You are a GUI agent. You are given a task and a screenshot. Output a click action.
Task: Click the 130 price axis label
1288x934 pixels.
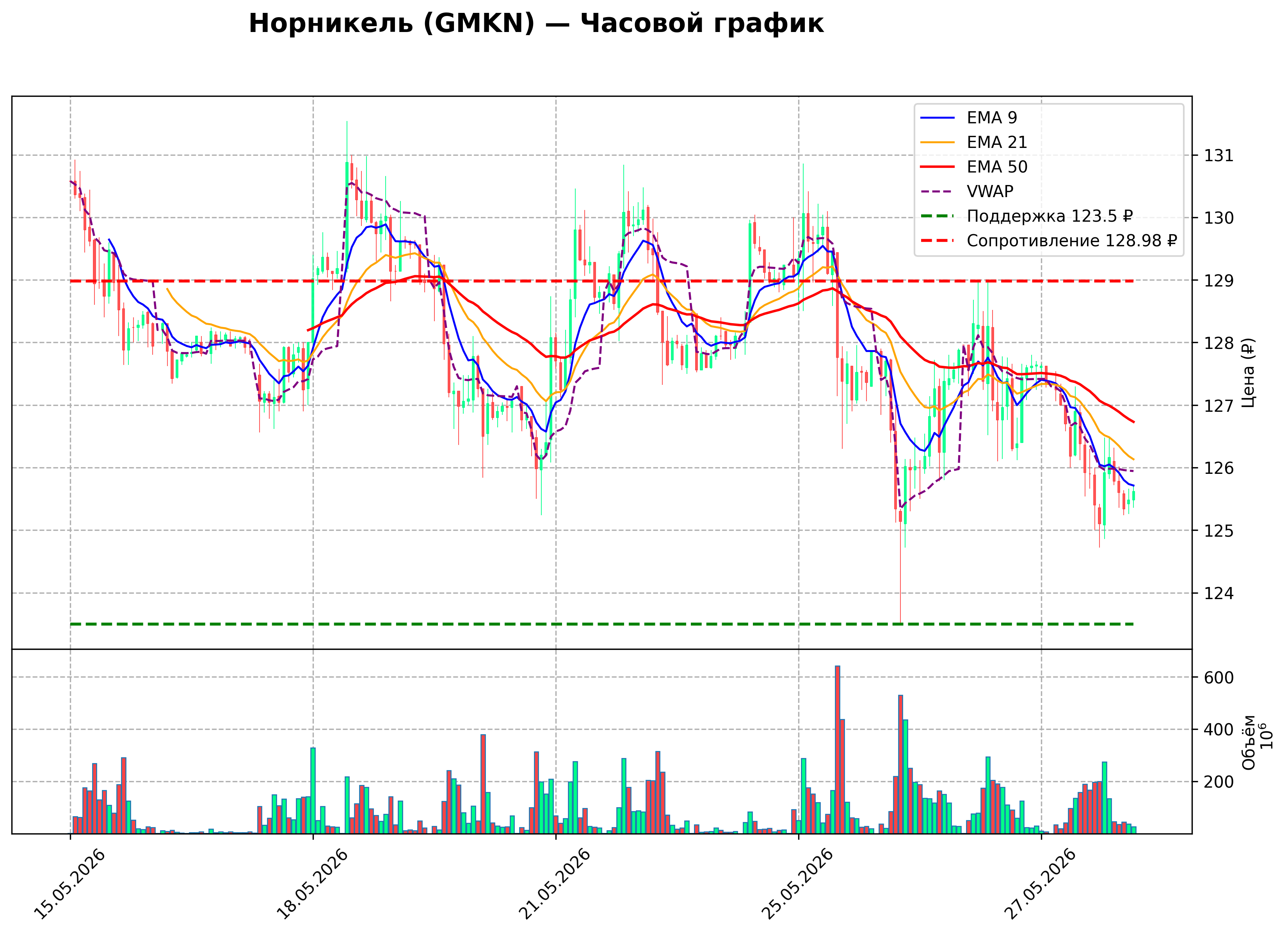[1219, 218]
